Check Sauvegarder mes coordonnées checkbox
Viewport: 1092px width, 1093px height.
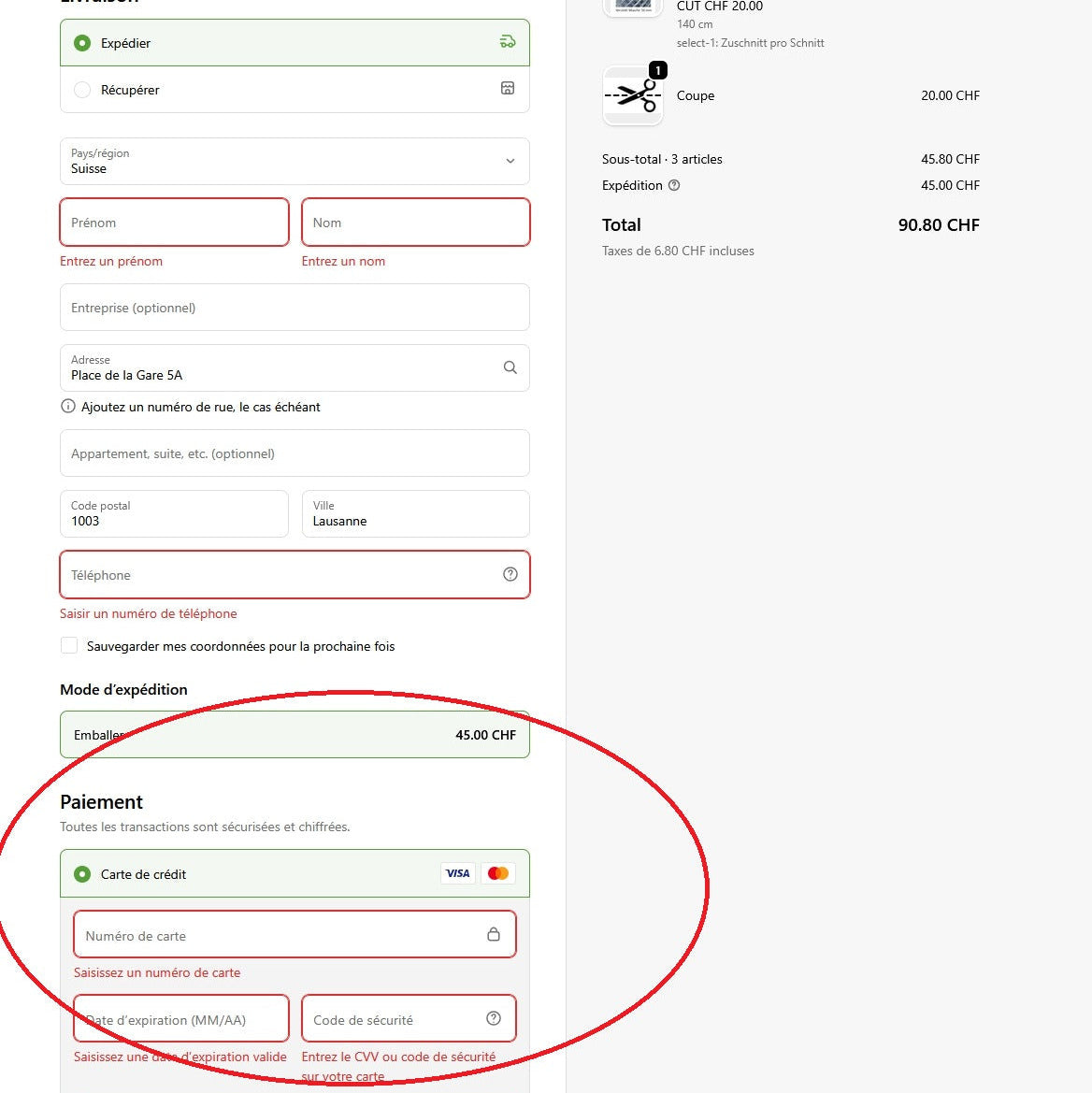click(69, 646)
